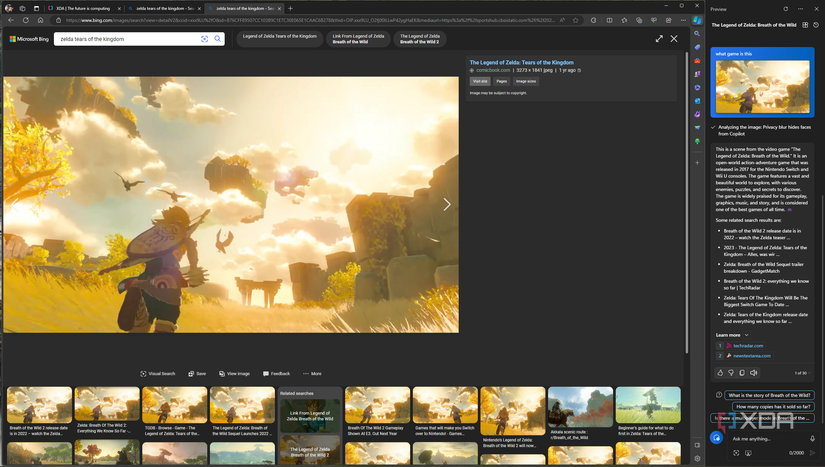This screenshot has width=825, height=467.
Task: Show next image with right arrow
Action: (x=447, y=205)
